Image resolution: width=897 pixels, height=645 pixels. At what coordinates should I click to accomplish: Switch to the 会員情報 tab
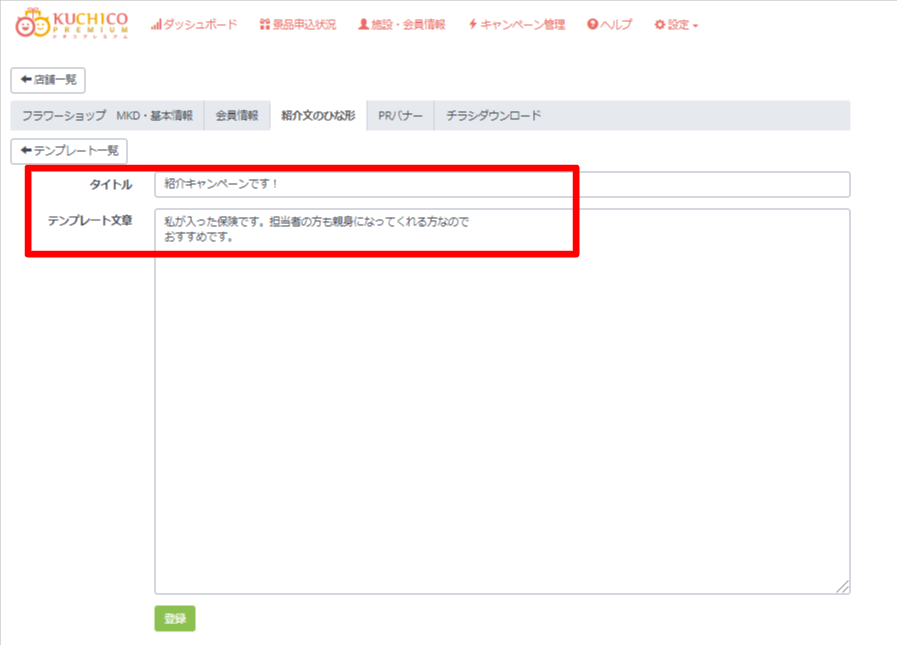(x=237, y=115)
